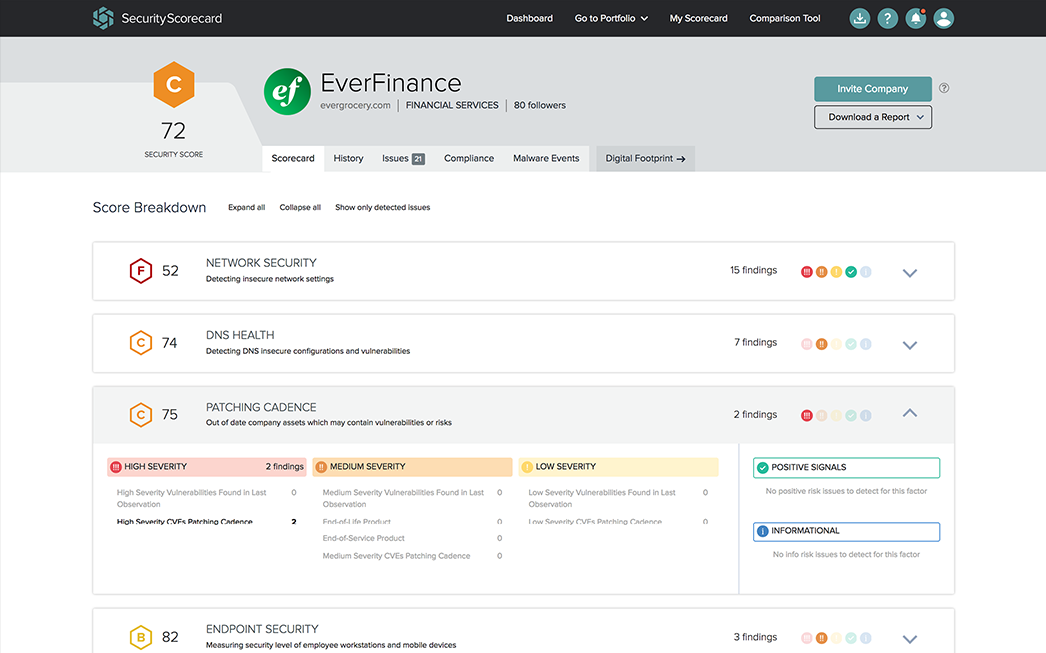Click Network Security's orange medium severity indicator
The height and width of the screenshot is (653, 1046).
click(821, 271)
